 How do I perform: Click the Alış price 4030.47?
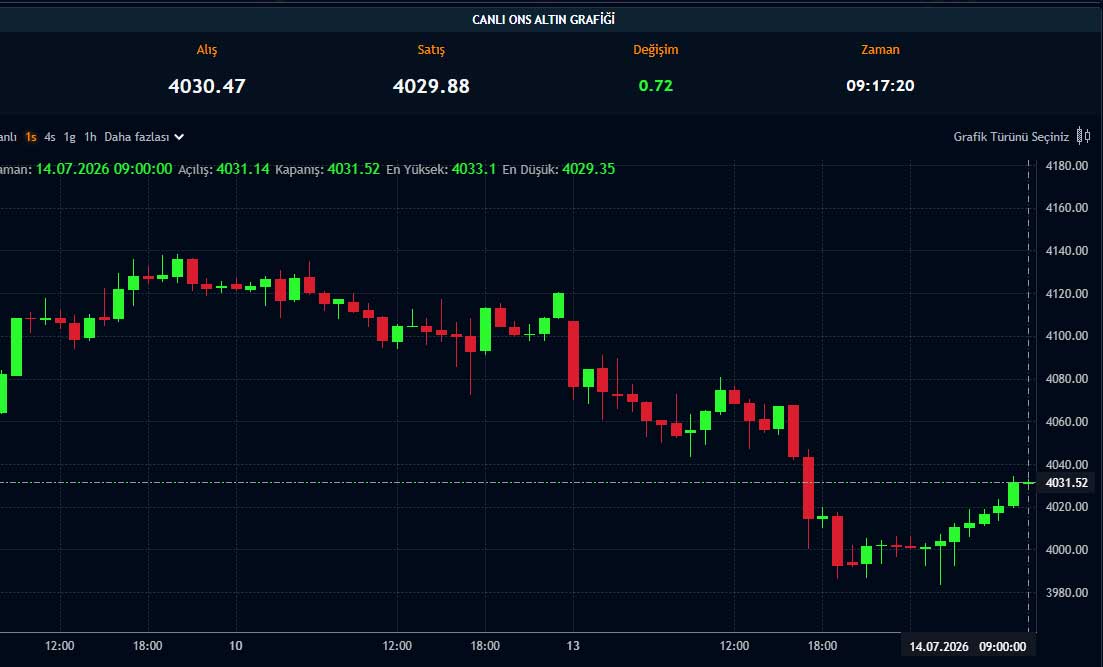pyautogui.click(x=207, y=86)
